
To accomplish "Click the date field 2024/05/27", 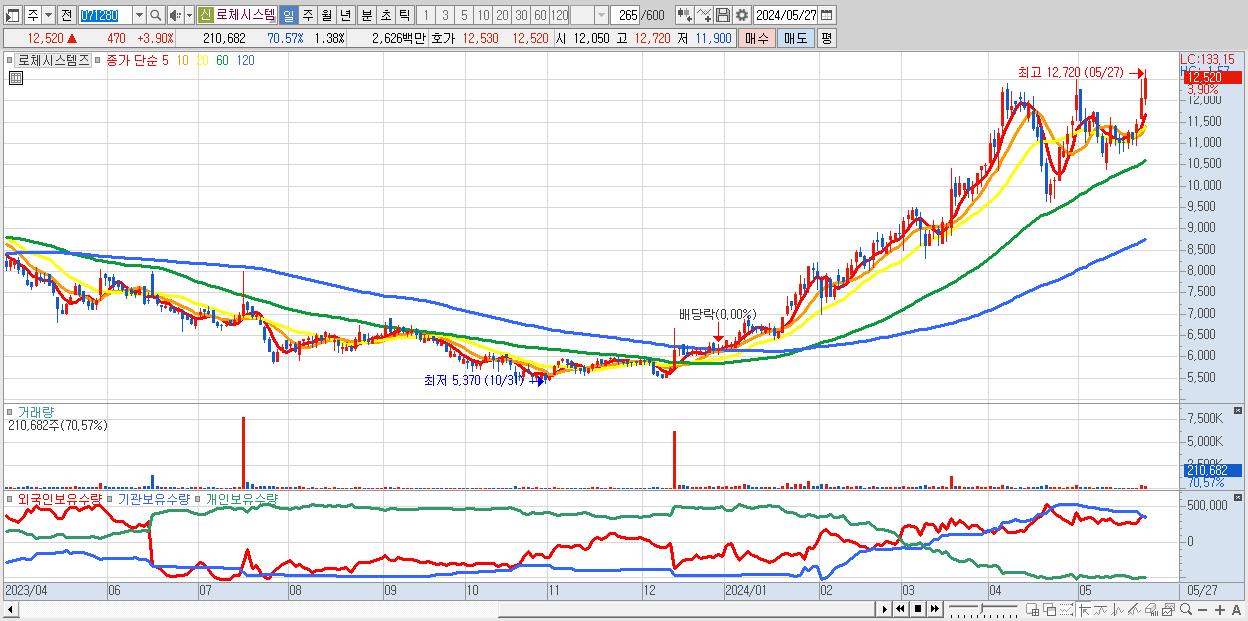I will click(x=786, y=15).
